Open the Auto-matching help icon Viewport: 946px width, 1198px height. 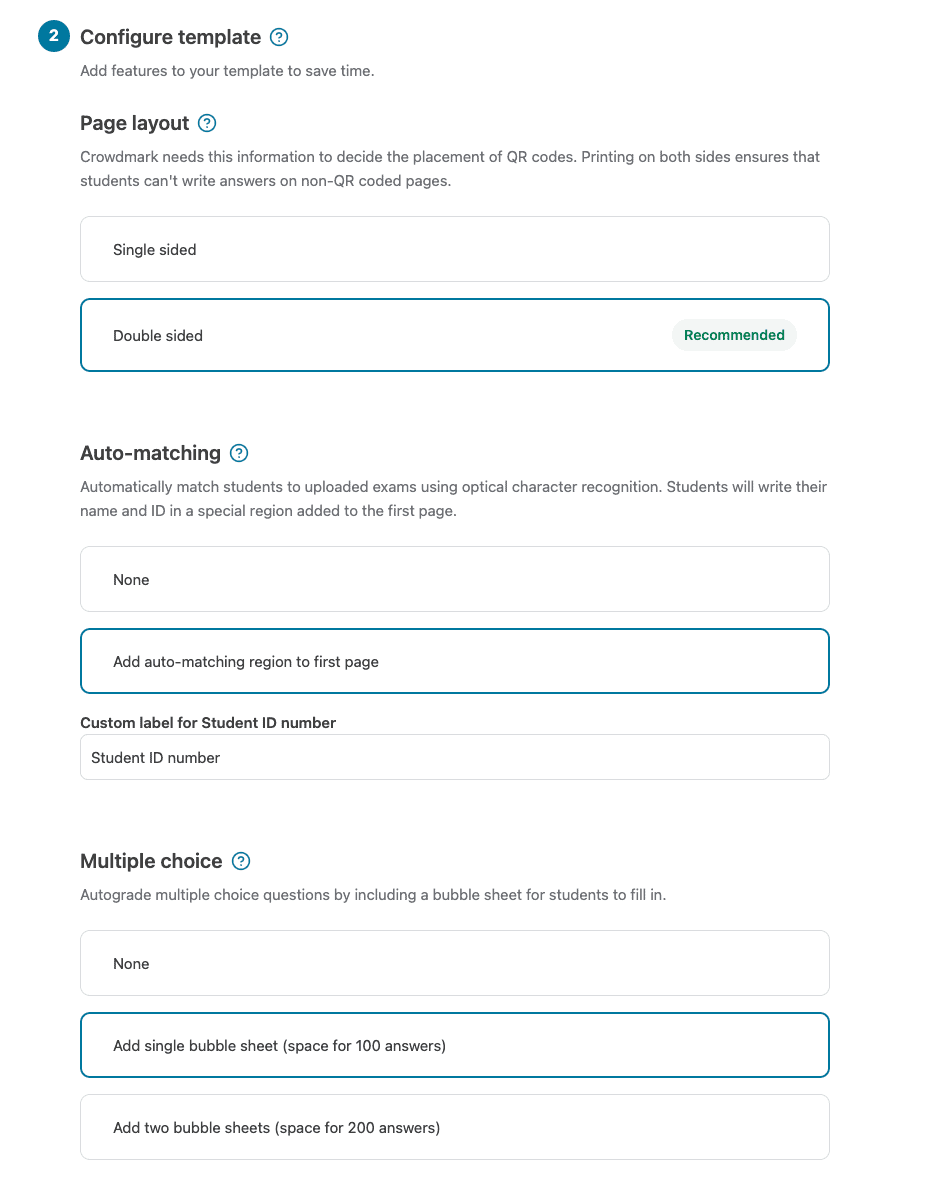[238, 453]
